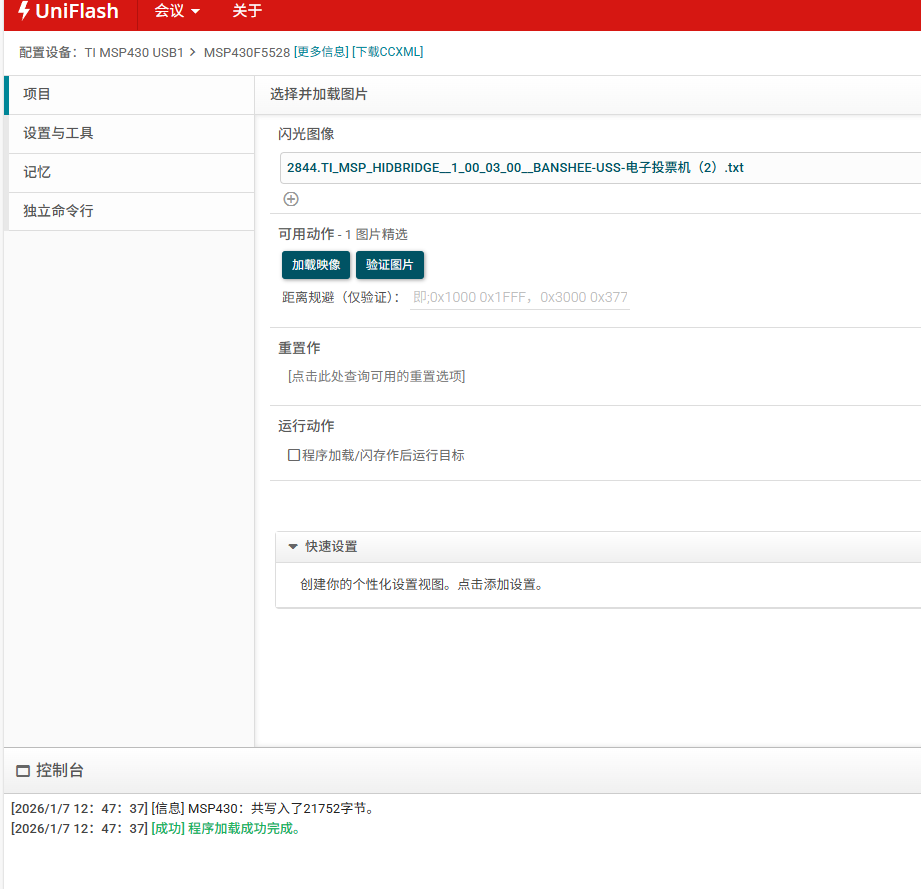Enable the 程序加载/闪存作后运行目标 checkbox
Viewport: 921px width, 889px height.
point(294,455)
